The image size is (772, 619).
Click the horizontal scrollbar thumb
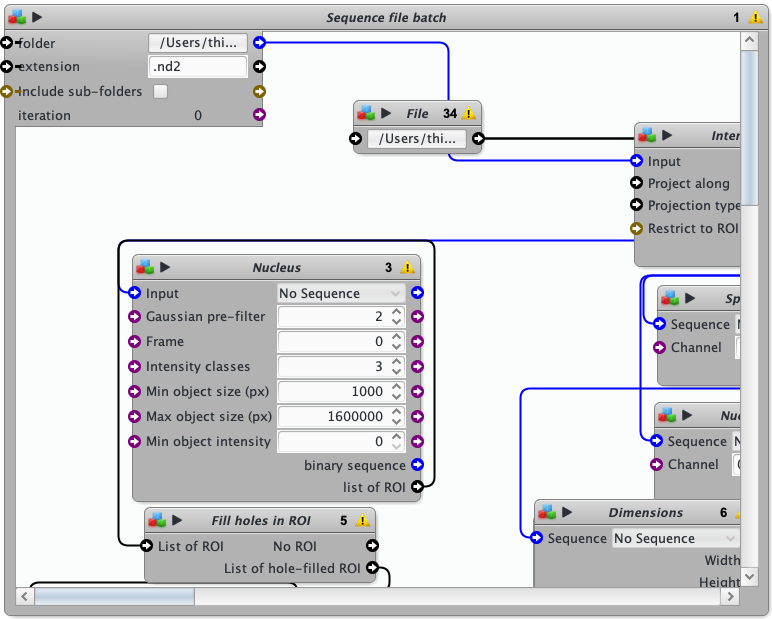(x=115, y=597)
